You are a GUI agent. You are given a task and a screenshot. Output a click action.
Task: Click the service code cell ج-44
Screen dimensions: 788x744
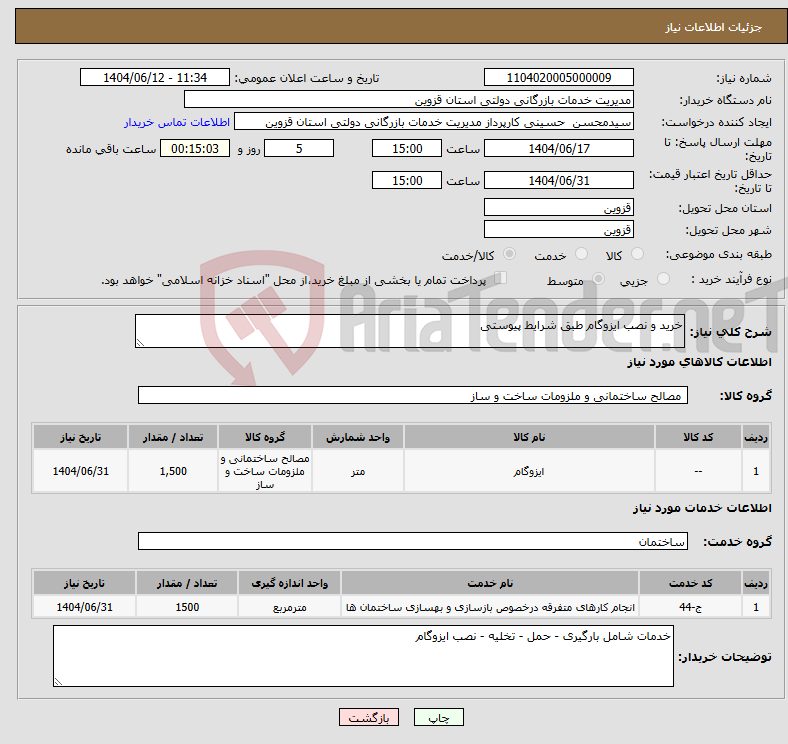pyautogui.click(x=691, y=607)
